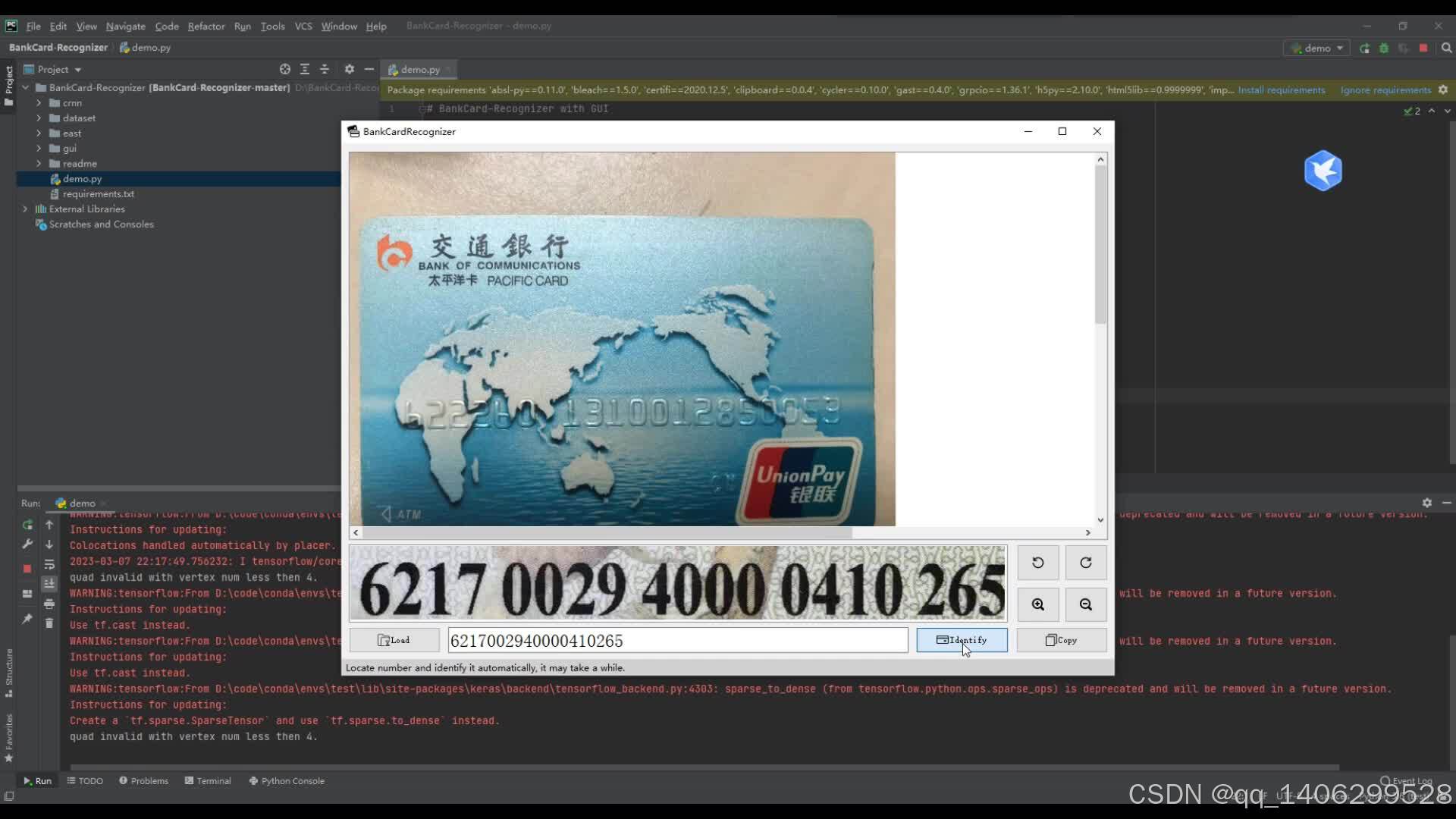Image resolution: width=1456 pixels, height=819 pixels.
Task: Open the Help menu
Action: pos(376,26)
